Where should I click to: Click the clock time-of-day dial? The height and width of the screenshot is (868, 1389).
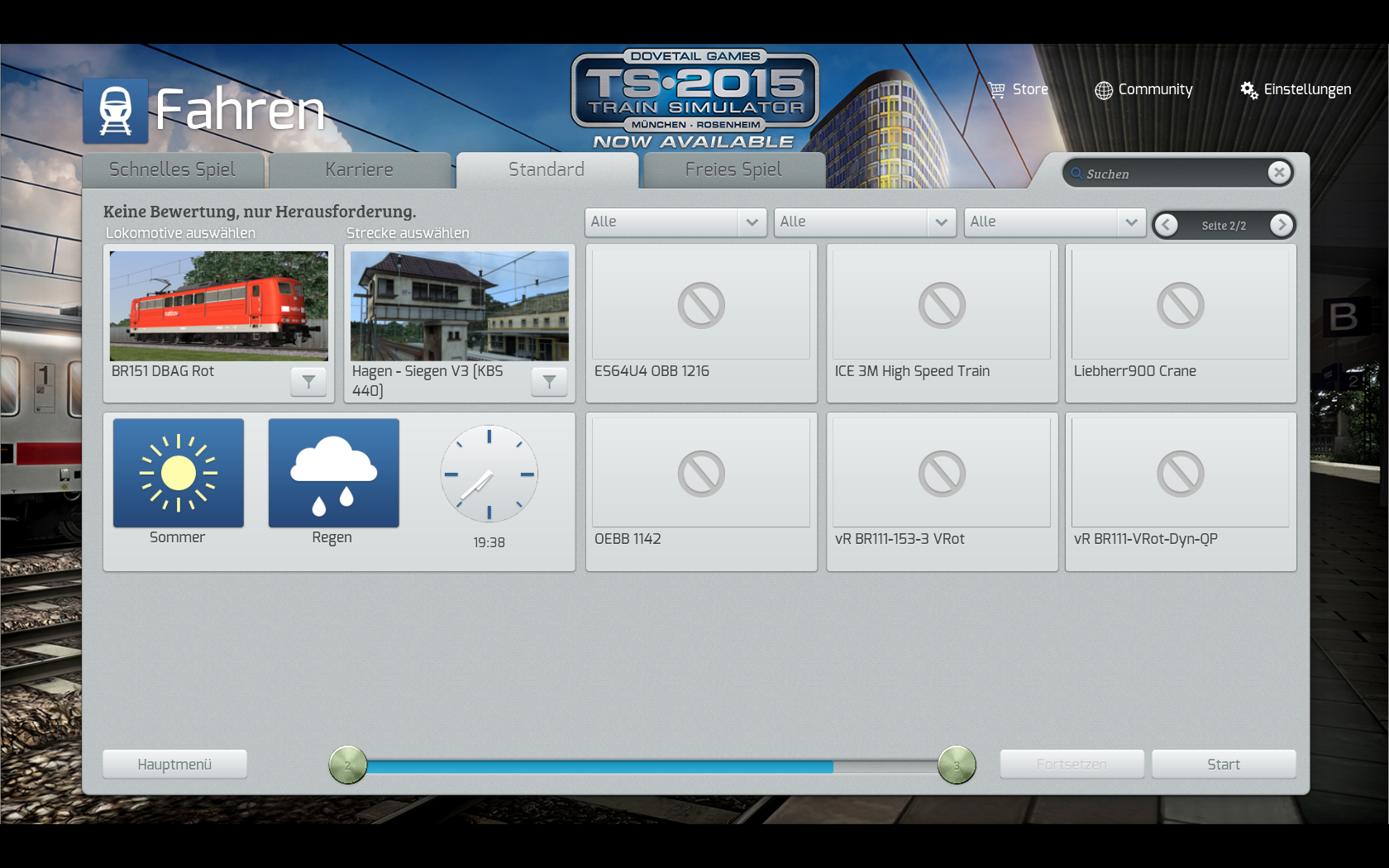[489, 474]
